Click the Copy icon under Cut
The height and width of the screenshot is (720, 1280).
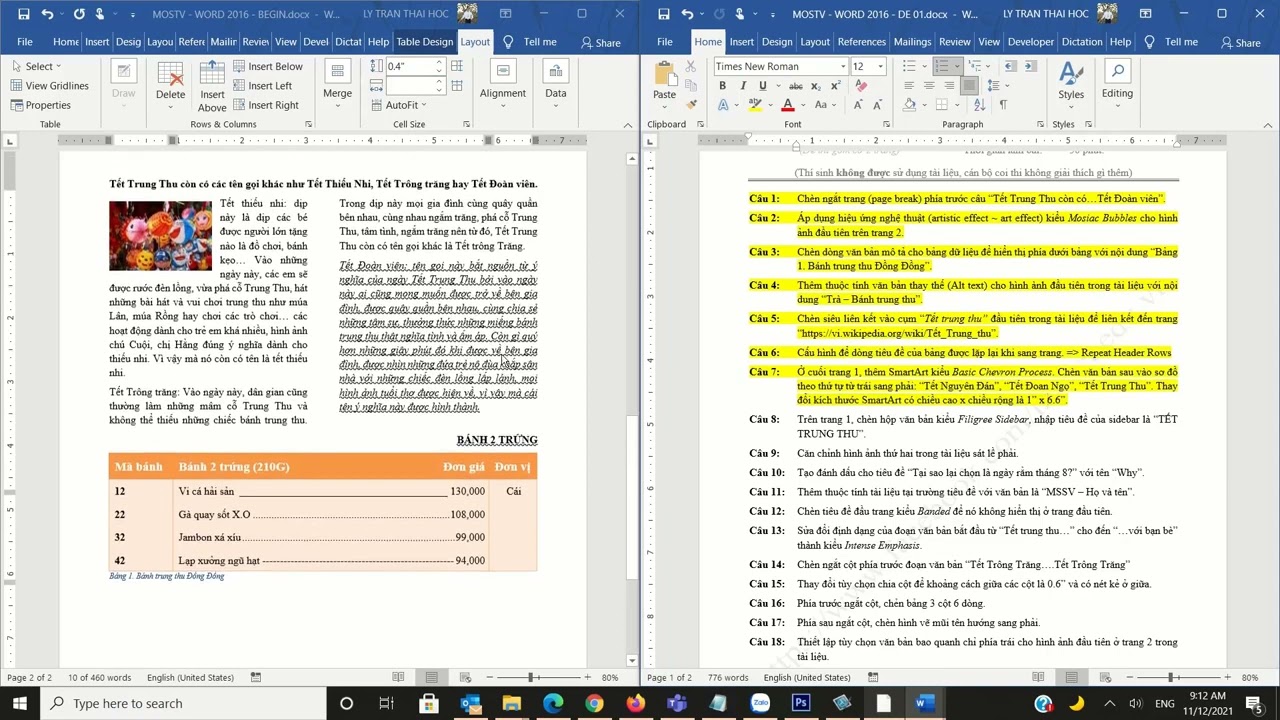pos(691,86)
